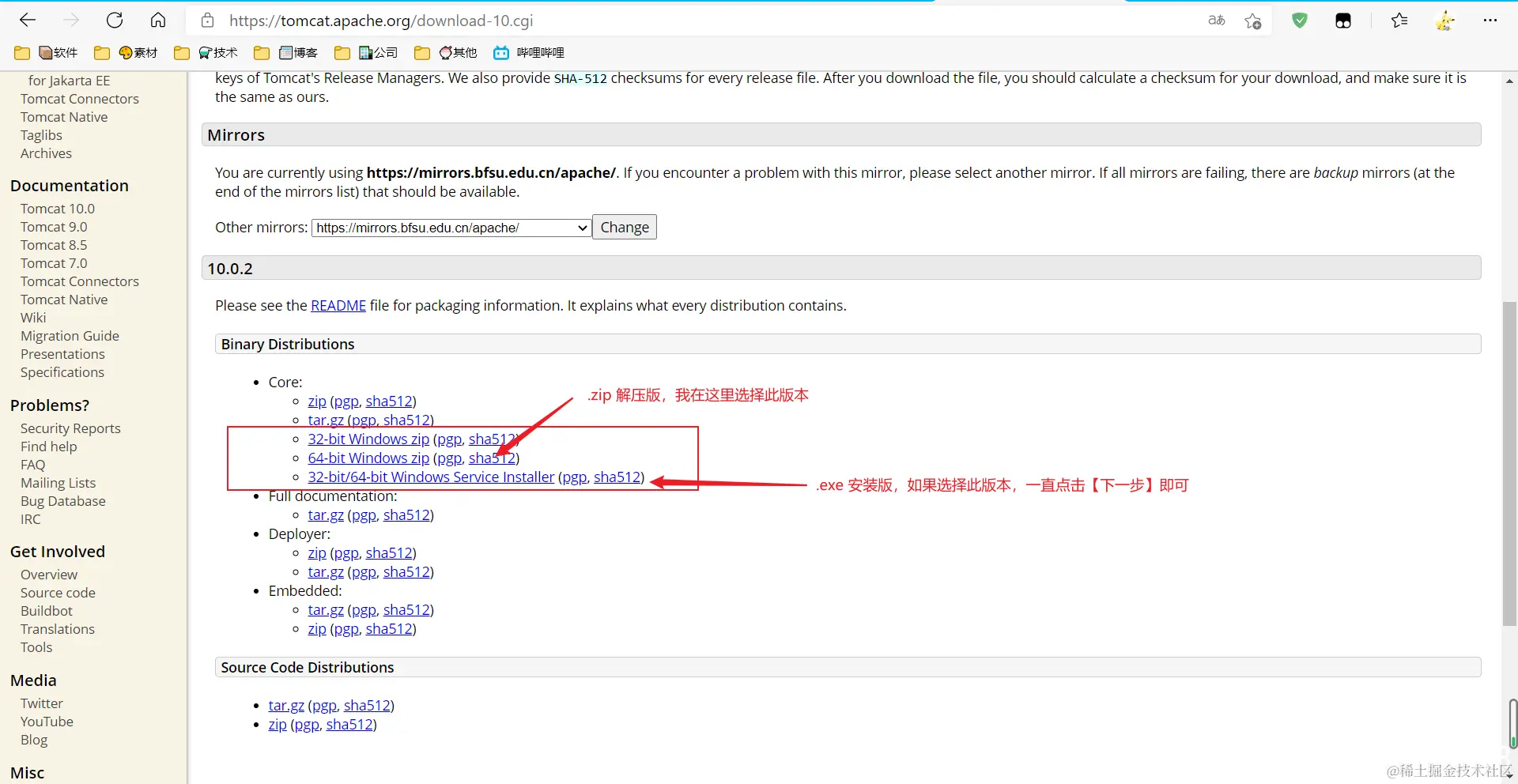Go back to the previous page
Image resolution: width=1518 pixels, height=784 pixels.
(28, 21)
